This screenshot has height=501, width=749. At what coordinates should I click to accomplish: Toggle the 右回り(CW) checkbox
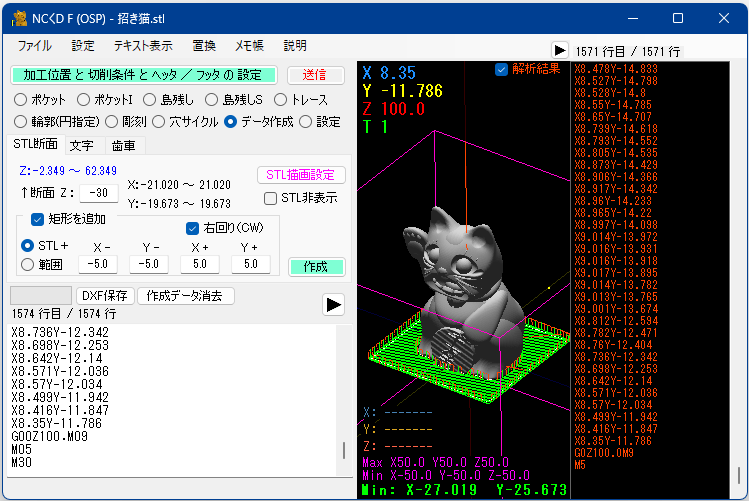(x=192, y=228)
